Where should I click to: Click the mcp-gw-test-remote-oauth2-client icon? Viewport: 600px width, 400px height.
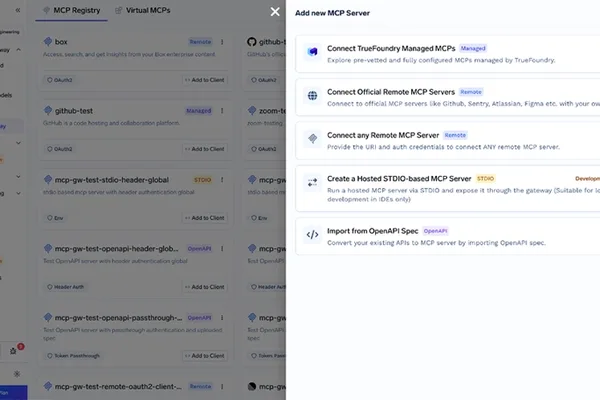tap(48, 386)
